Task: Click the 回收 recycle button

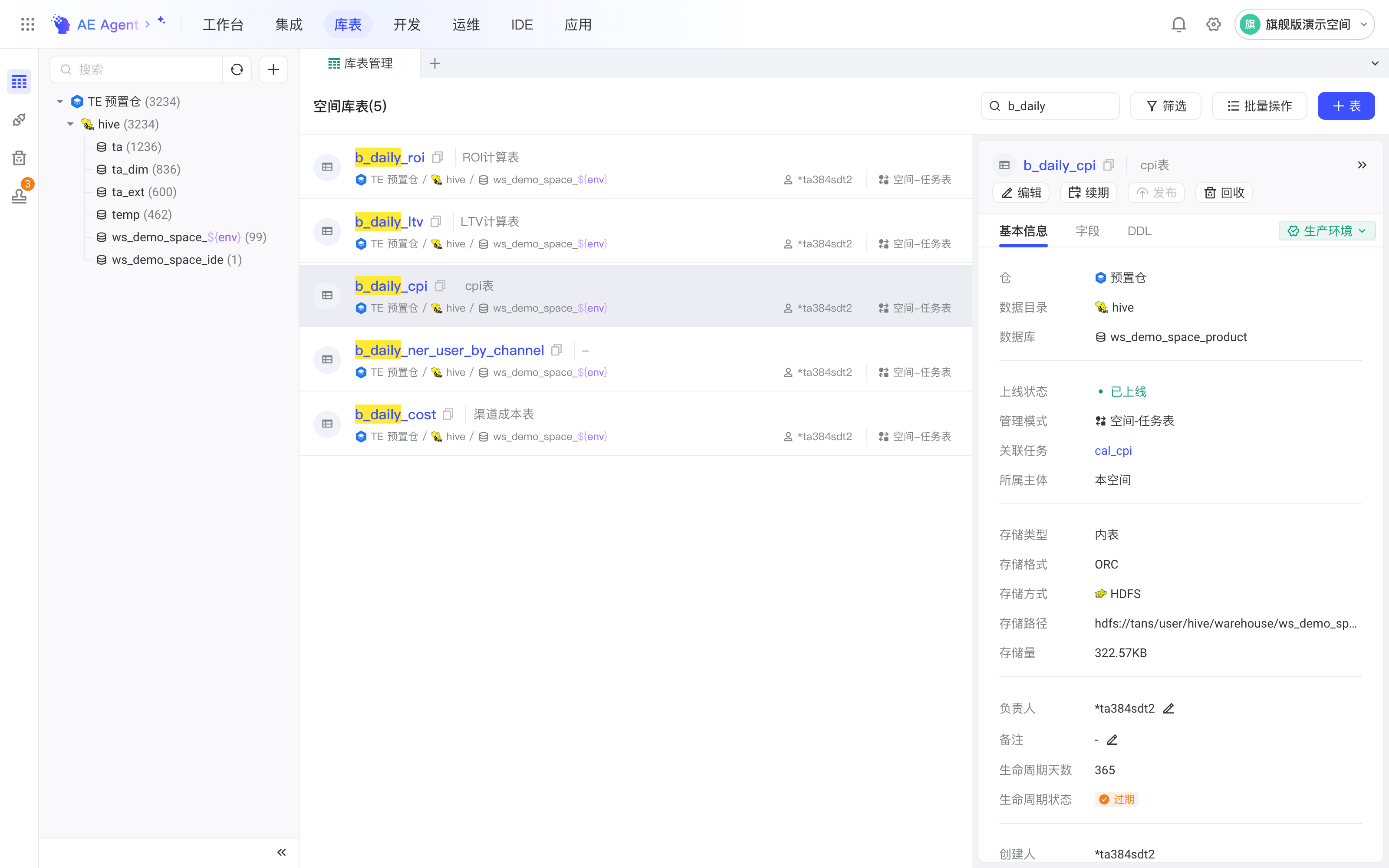Action: click(x=1224, y=193)
